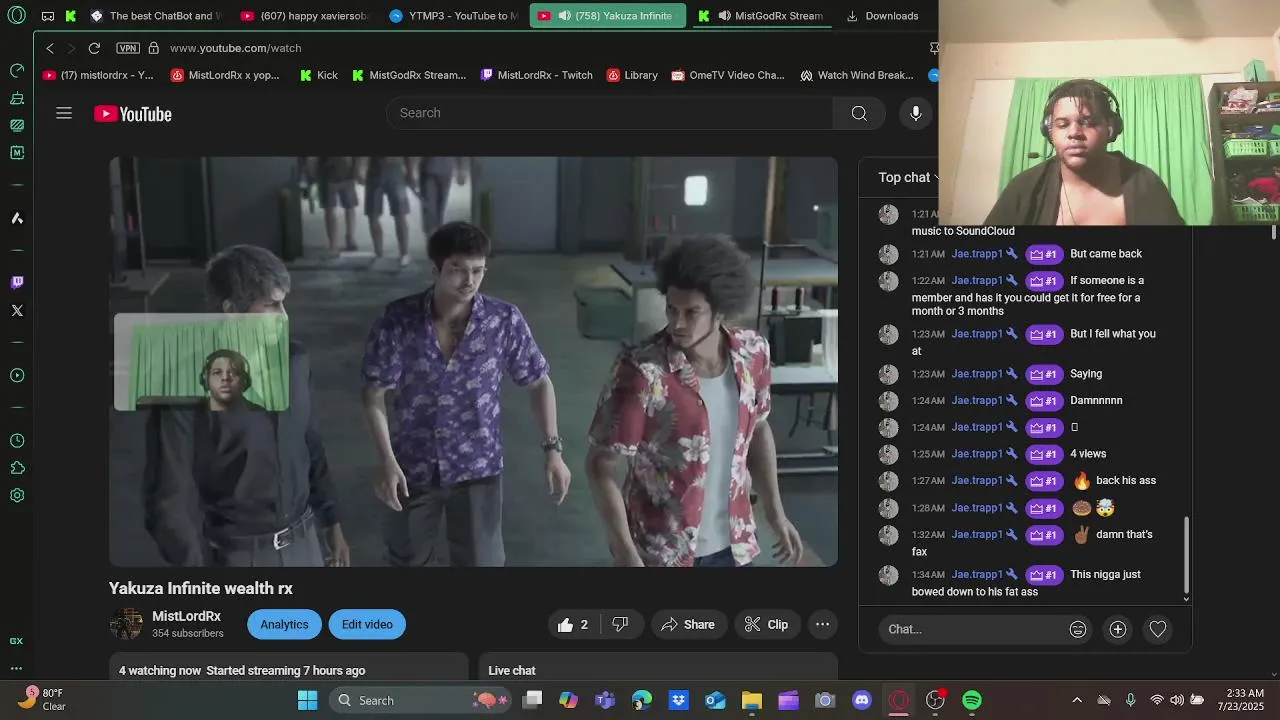Click the Analytics button
This screenshot has width=1280, height=720.
[284, 624]
